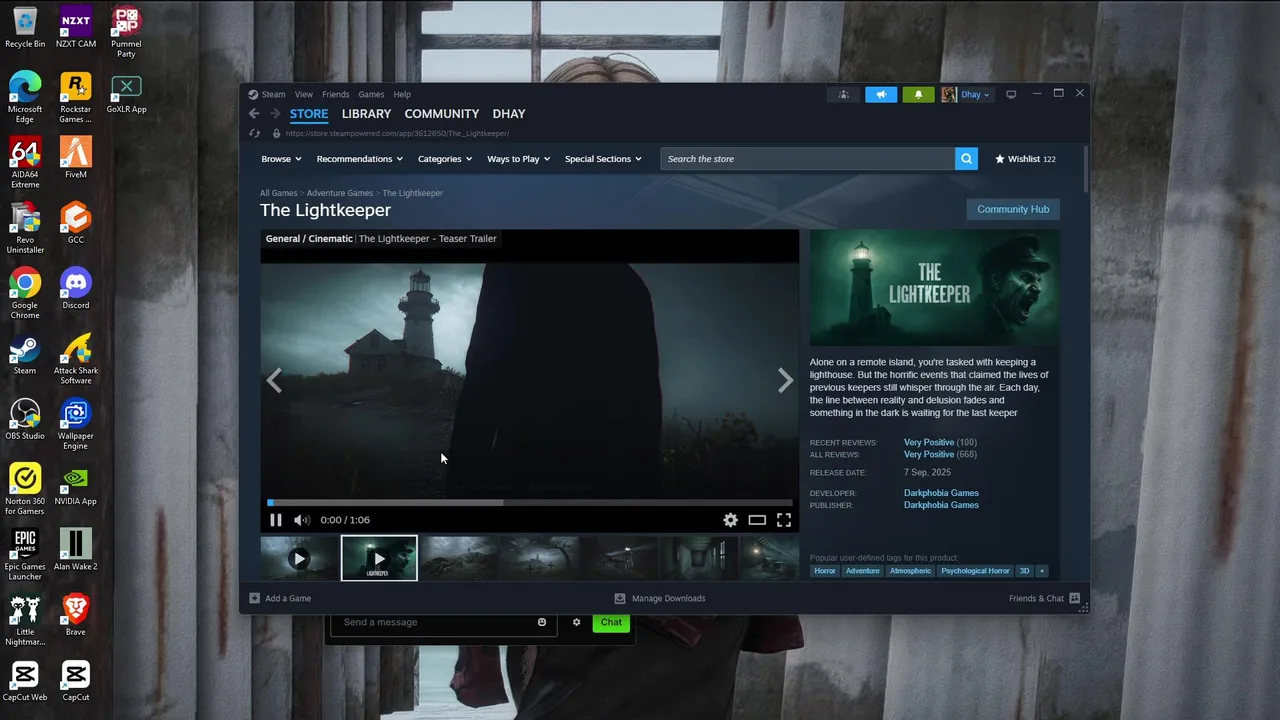Open the Special Sections dropdown

point(603,159)
